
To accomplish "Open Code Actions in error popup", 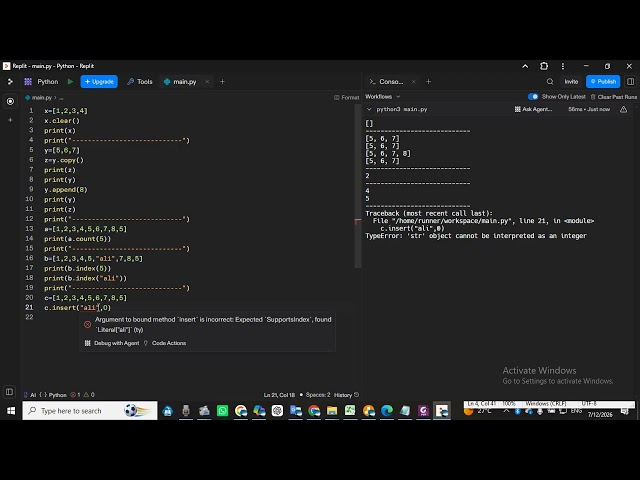I will (x=165, y=343).
